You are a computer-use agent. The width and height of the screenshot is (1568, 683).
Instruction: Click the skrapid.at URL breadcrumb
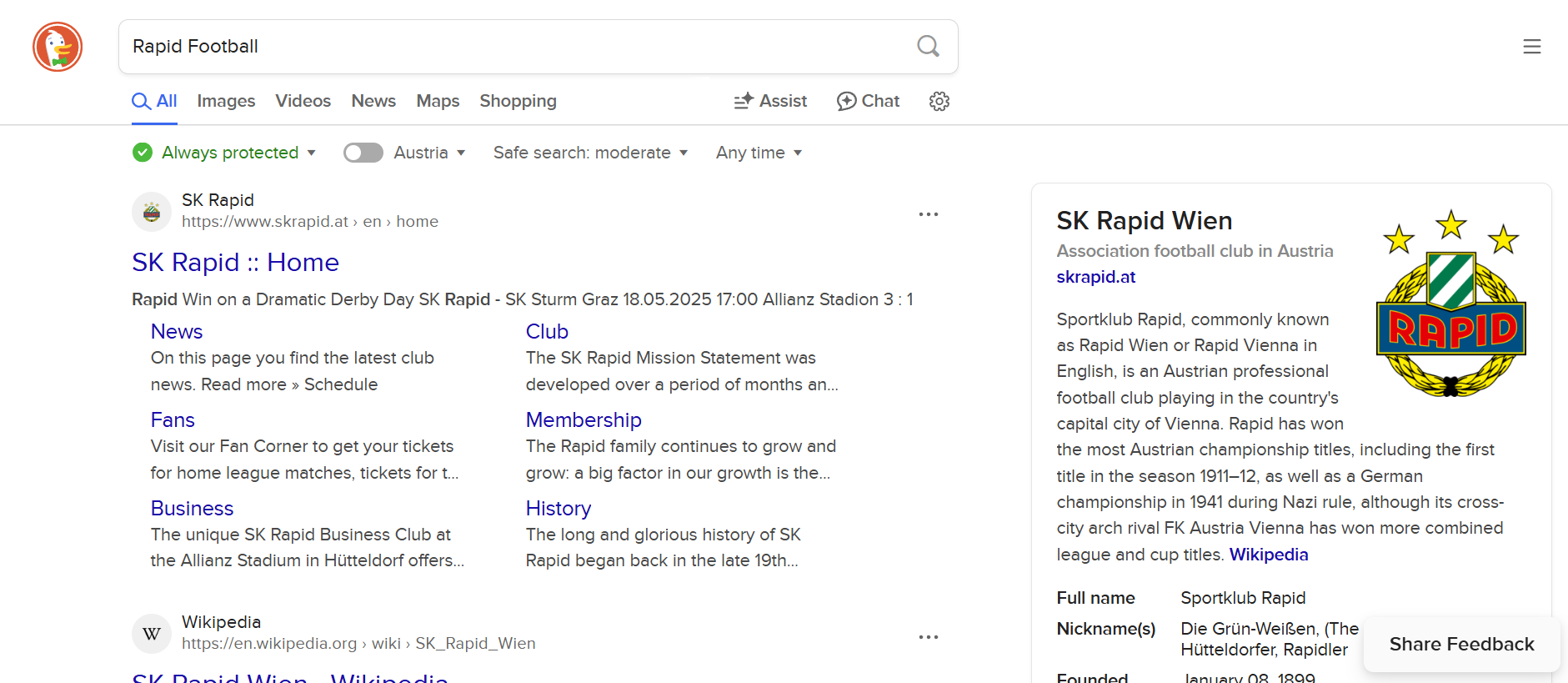click(x=310, y=222)
